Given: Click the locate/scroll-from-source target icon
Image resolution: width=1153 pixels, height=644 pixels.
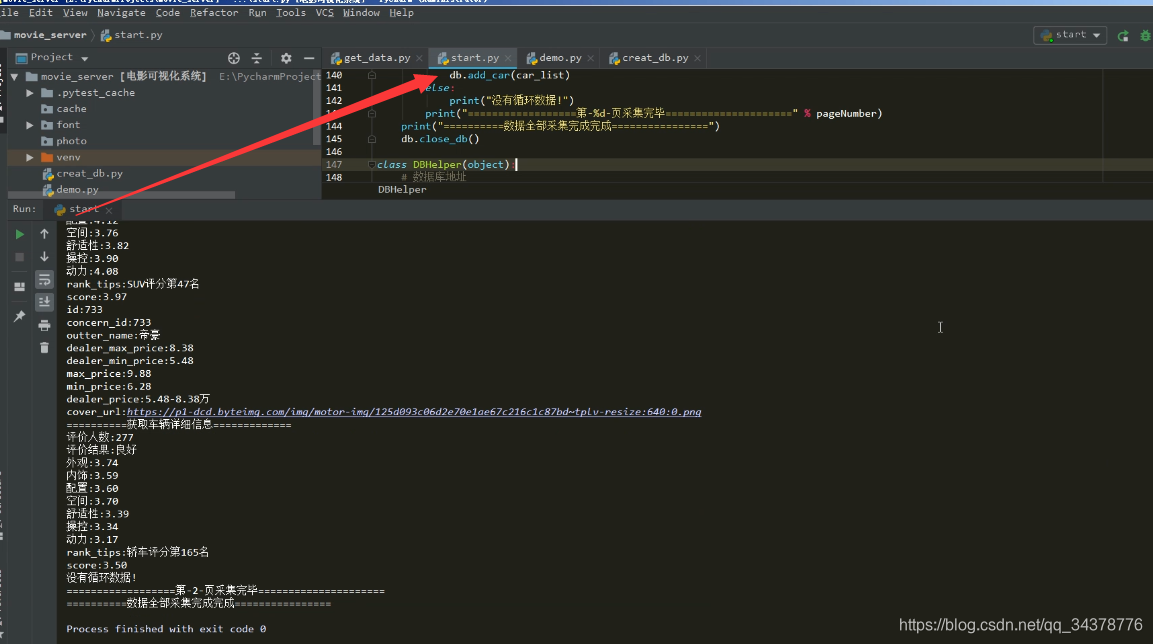Looking at the screenshot, I should pos(234,58).
